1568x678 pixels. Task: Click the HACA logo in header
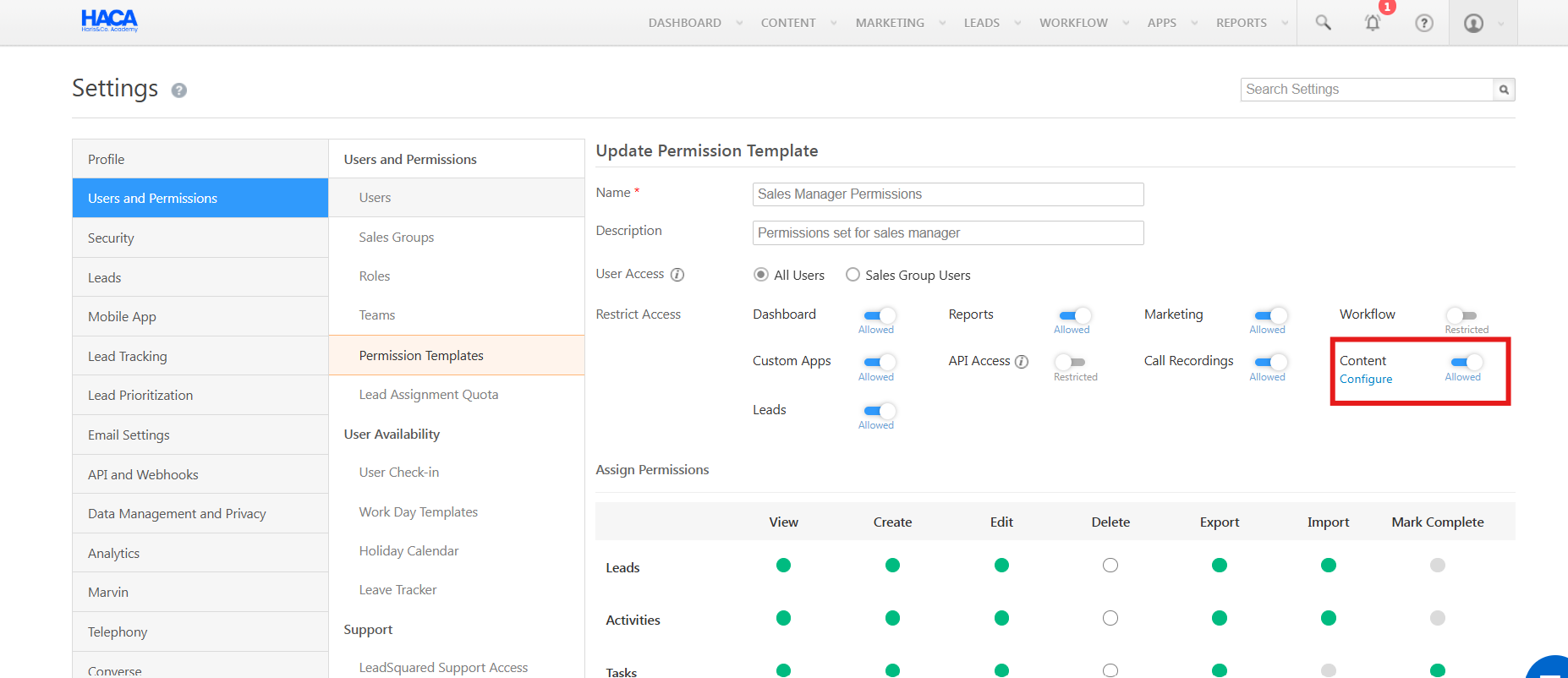point(109,21)
